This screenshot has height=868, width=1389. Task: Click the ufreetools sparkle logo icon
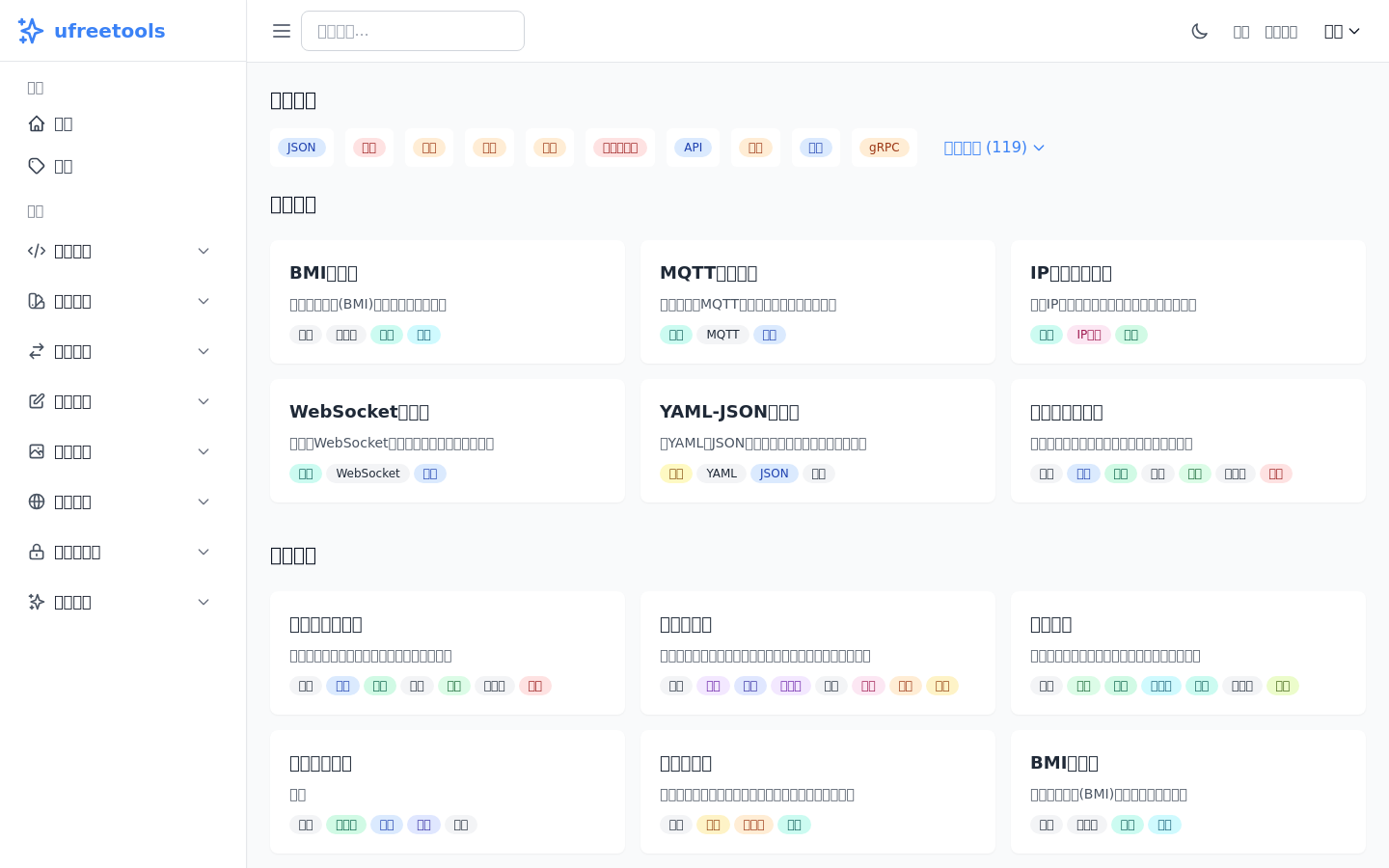click(31, 31)
